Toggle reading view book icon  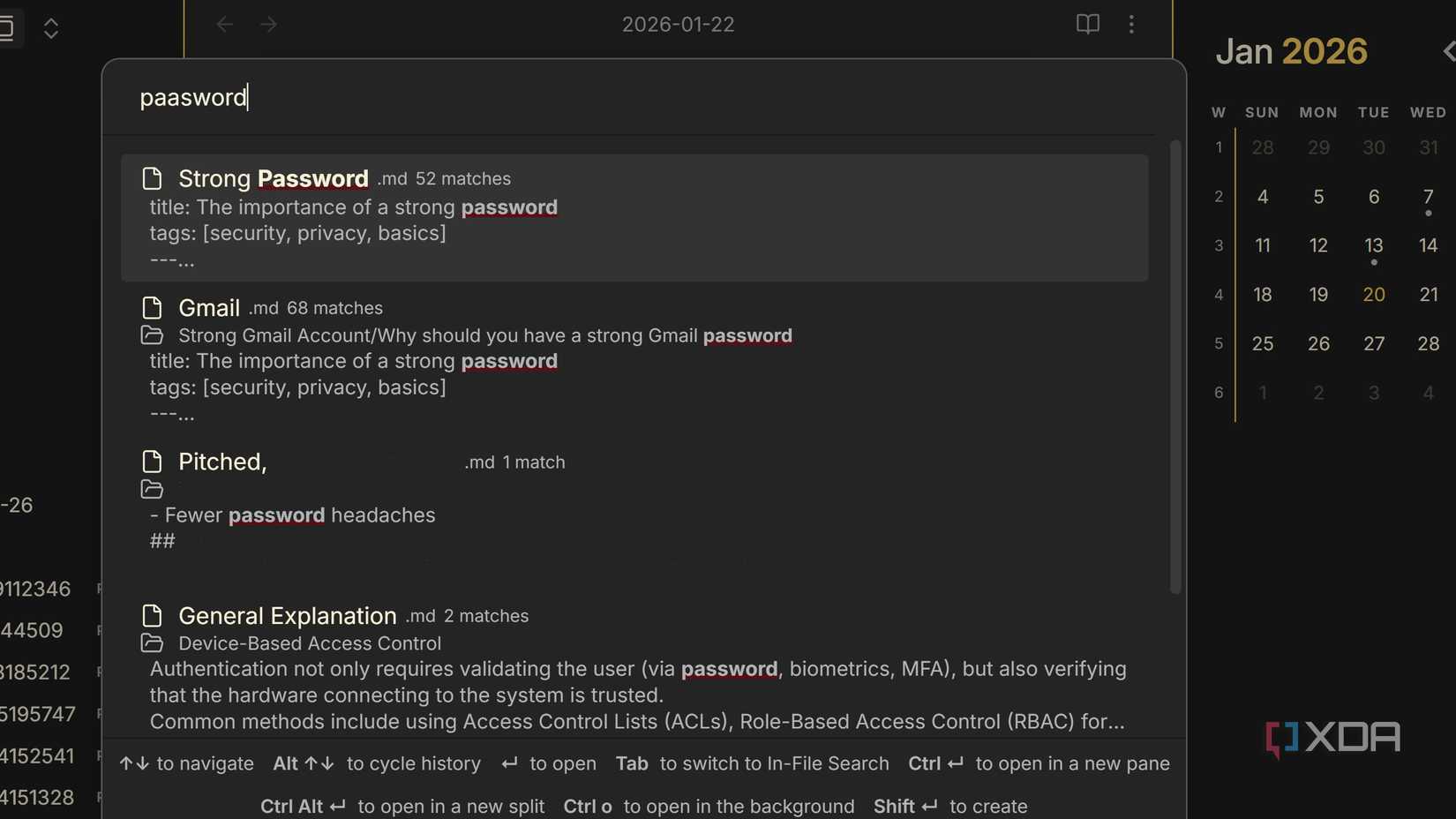pos(1087,25)
